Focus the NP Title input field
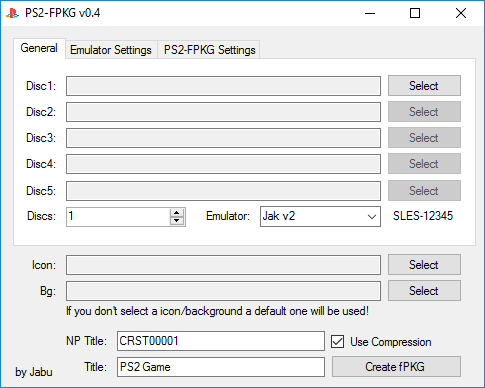This screenshot has width=485, height=388. point(221,341)
